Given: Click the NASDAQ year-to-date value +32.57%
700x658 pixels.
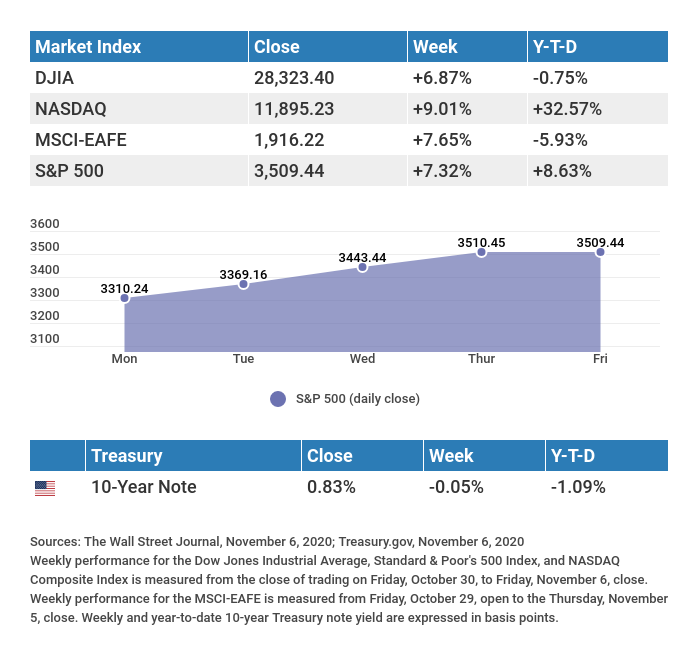Looking at the screenshot, I should tap(567, 108).
